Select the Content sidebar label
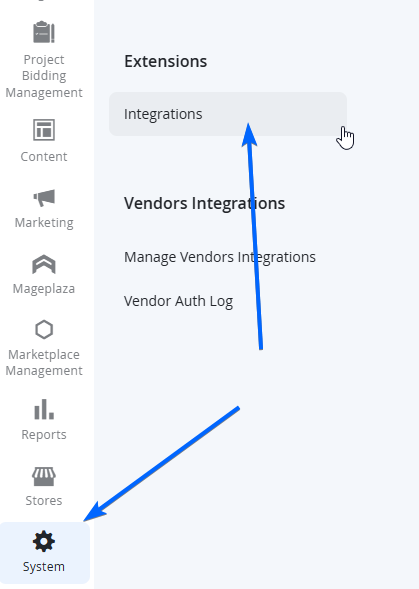 click(44, 157)
